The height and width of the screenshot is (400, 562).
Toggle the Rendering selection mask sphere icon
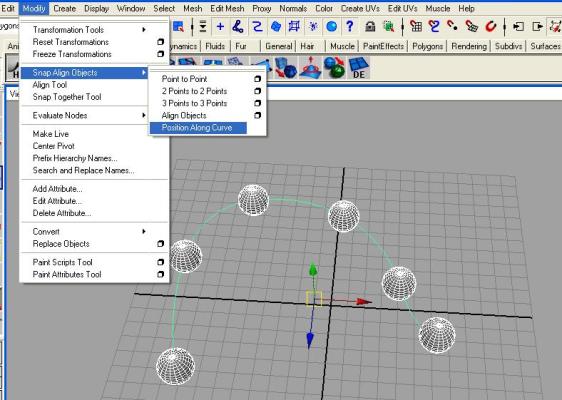pos(332,27)
